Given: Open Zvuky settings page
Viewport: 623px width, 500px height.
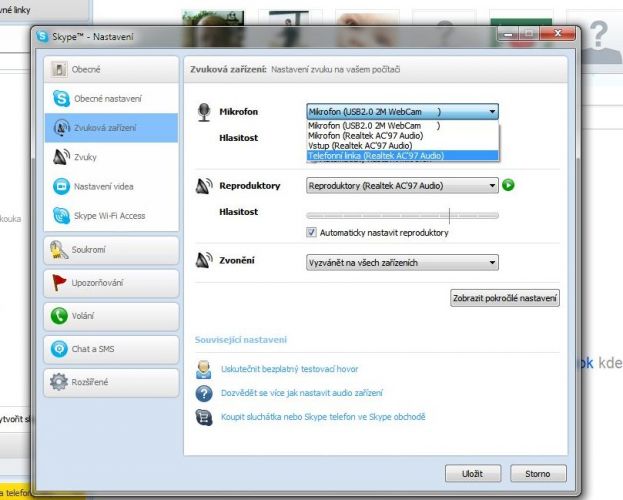Looking at the screenshot, I should (x=111, y=157).
